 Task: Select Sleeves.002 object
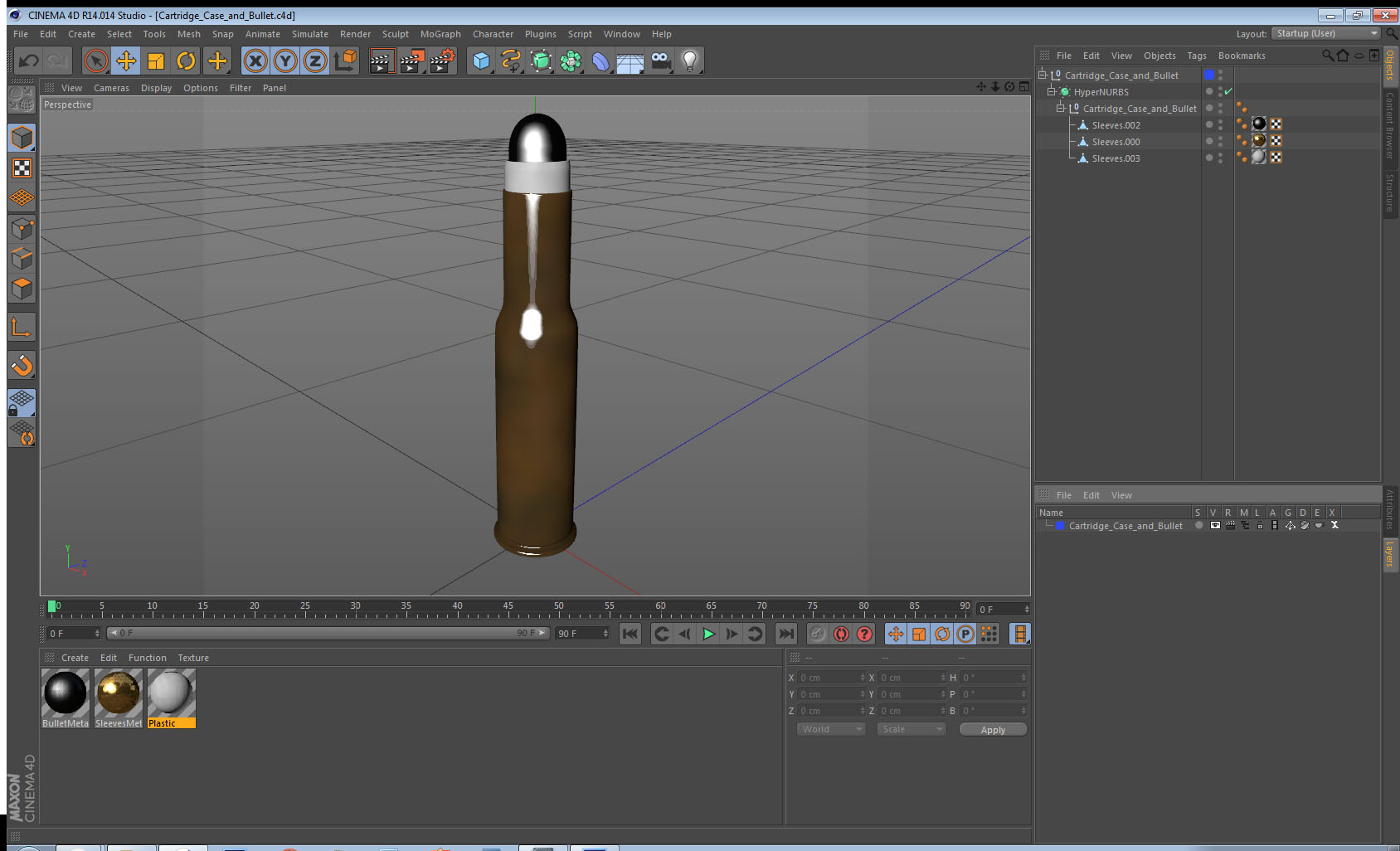(1116, 125)
